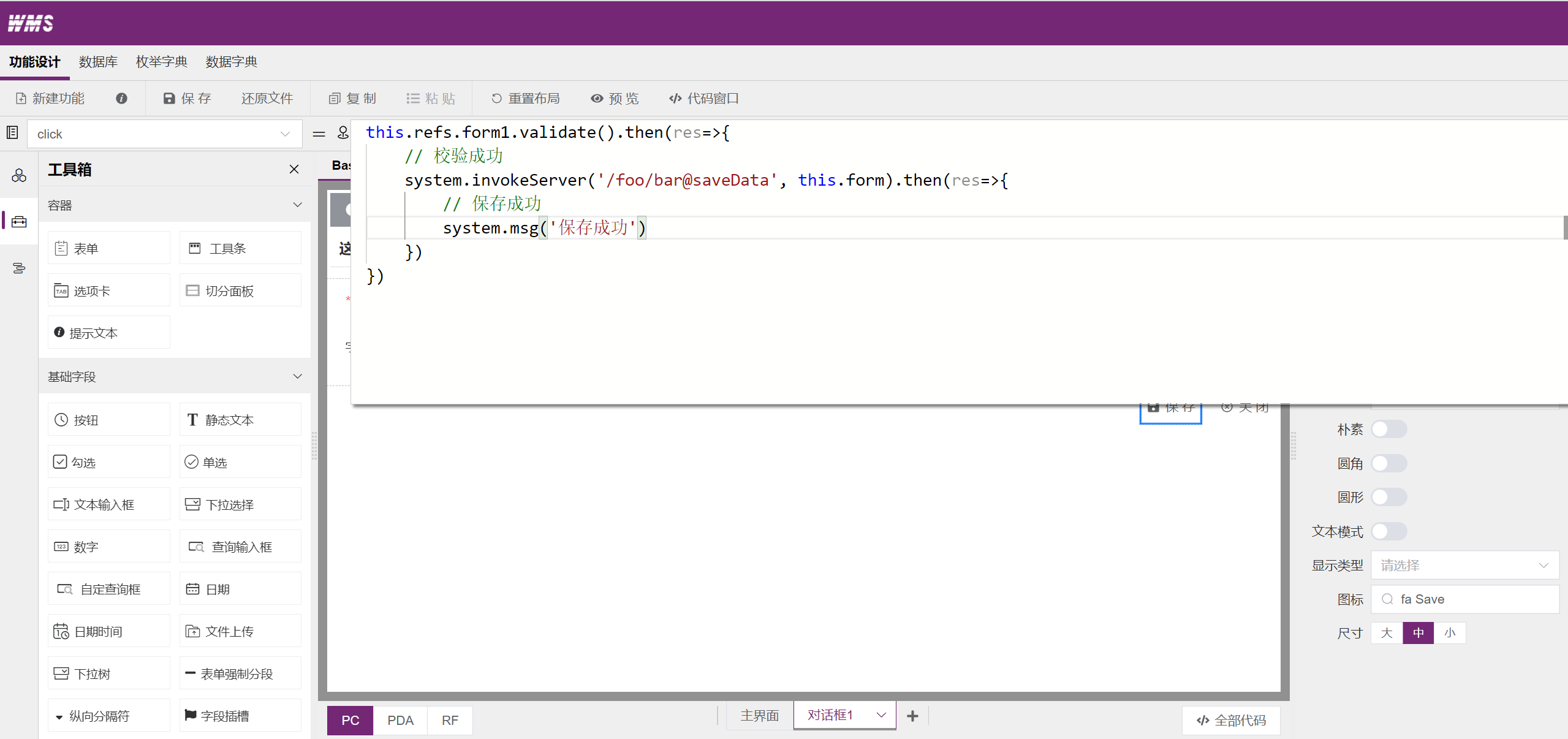Set size to 小
This screenshot has height=739, width=1568.
click(x=1450, y=633)
